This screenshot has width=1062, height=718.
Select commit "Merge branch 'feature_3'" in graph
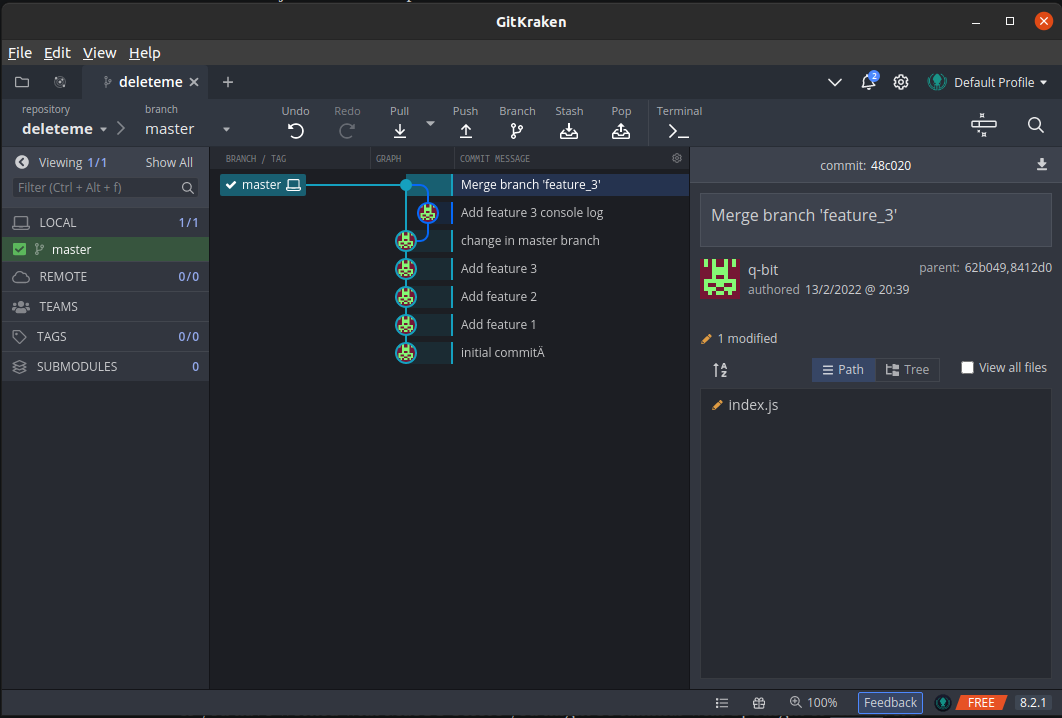tap(530, 184)
